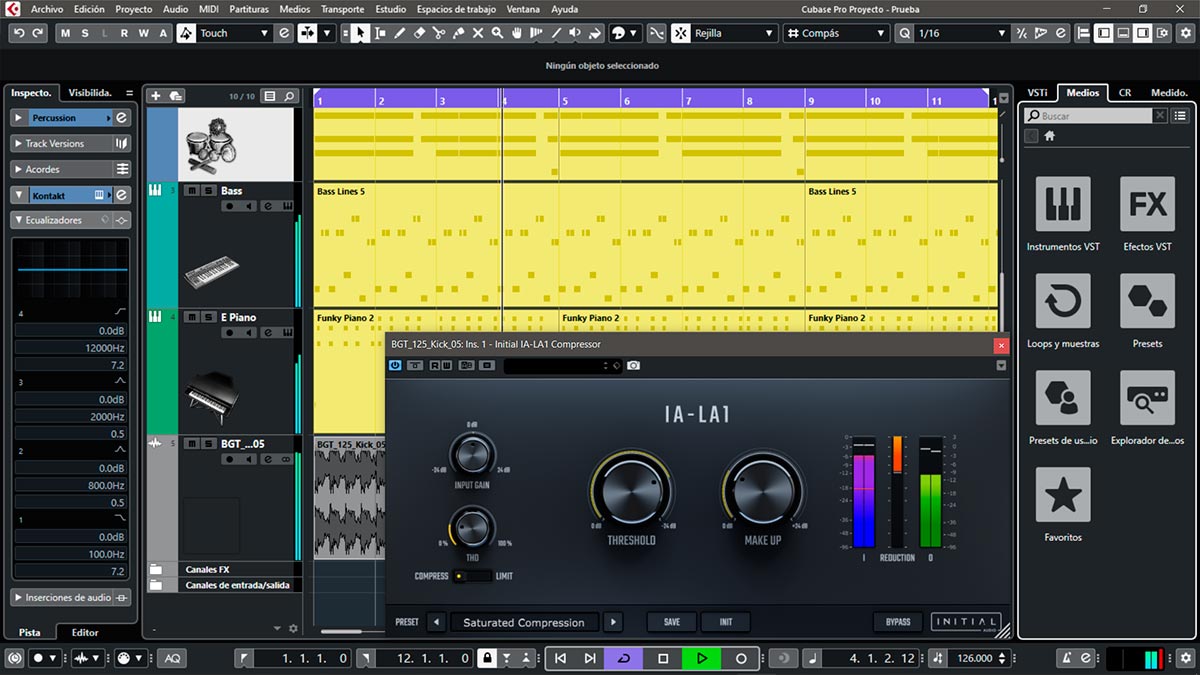The image size is (1200, 675).
Task: Open the Presets media tile
Action: tap(1147, 301)
